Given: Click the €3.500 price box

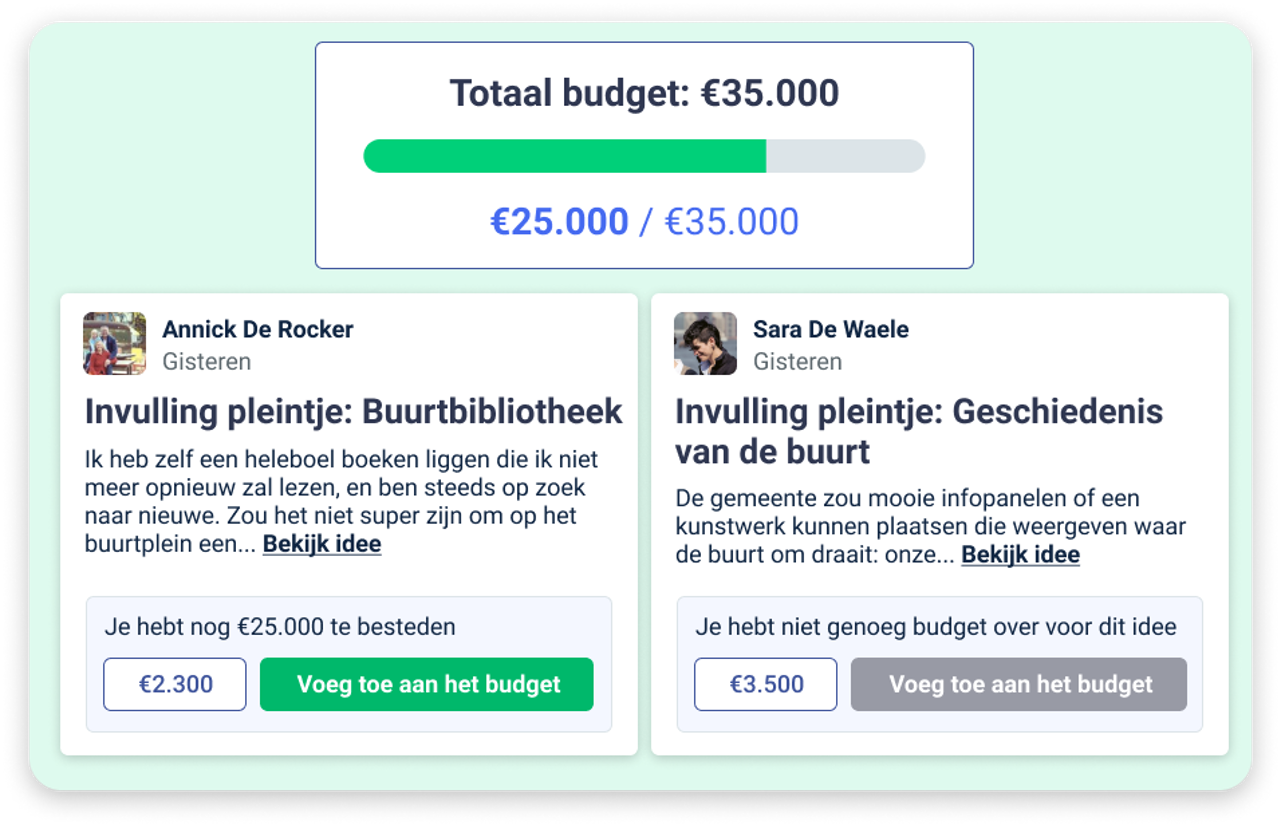Looking at the screenshot, I should point(766,685).
